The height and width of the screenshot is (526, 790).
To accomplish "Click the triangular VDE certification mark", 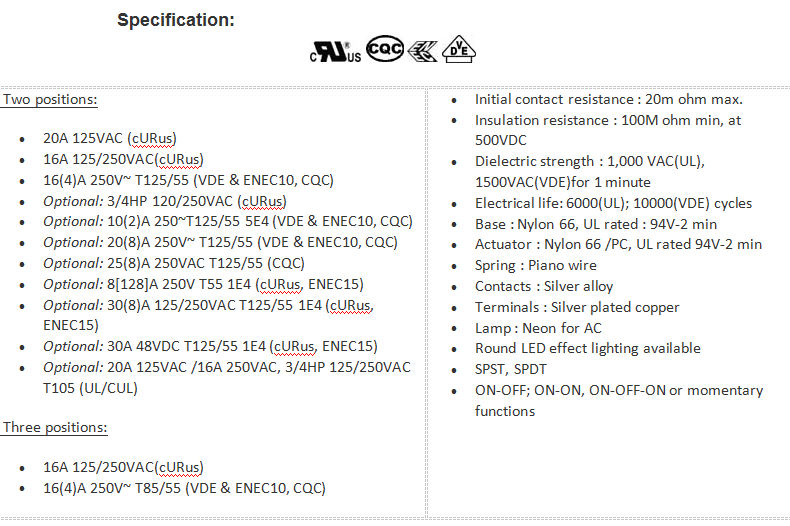I will (x=460, y=50).
